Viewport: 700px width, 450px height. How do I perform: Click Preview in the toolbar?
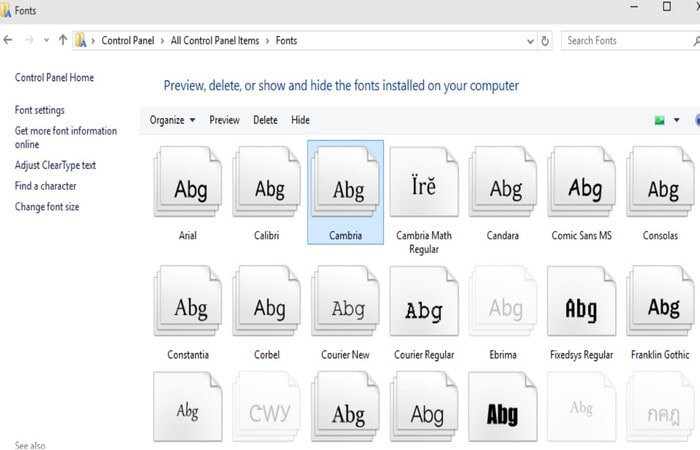225,120
